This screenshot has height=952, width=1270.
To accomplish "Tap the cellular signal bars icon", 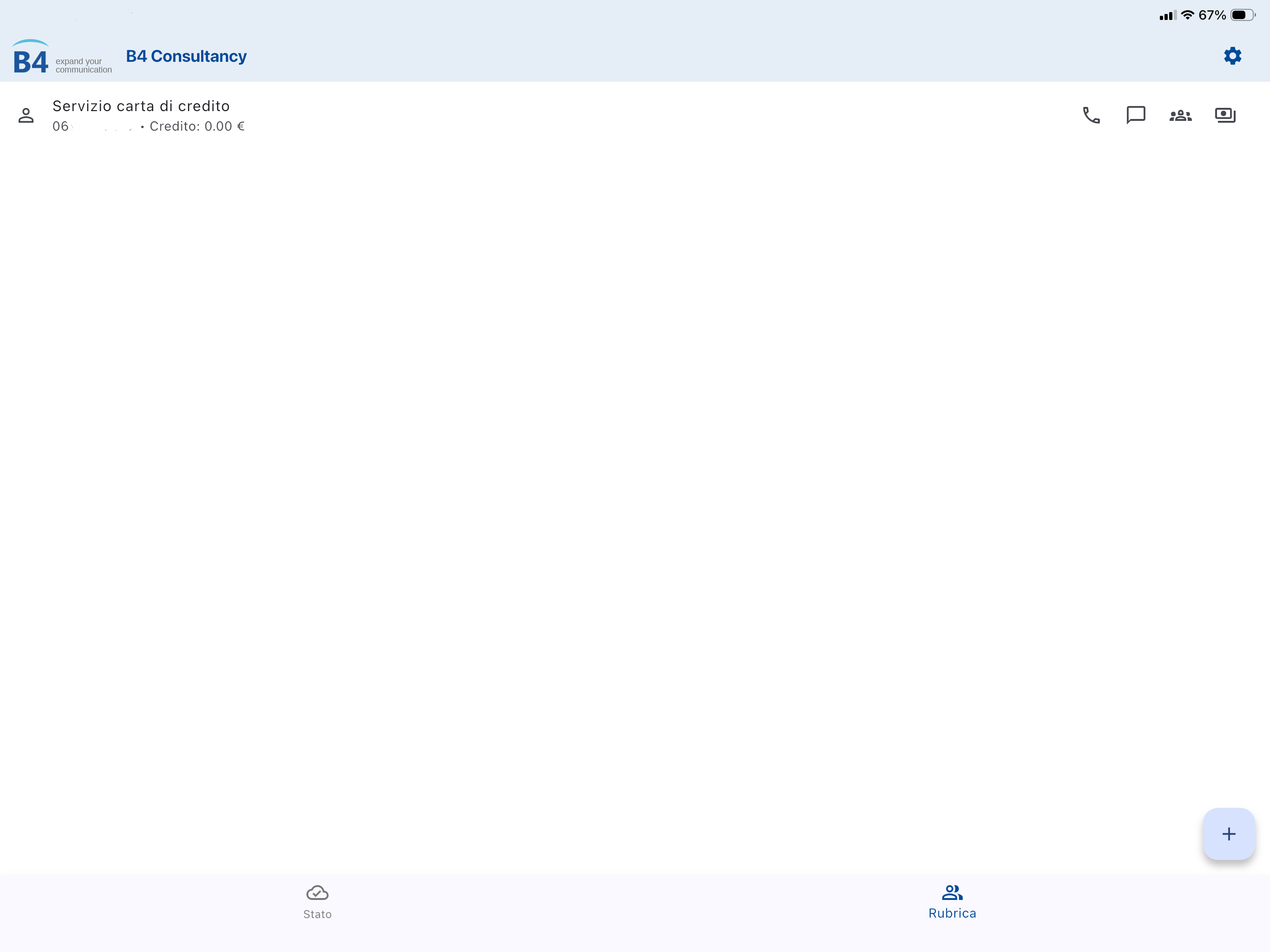I will [x=1168, y=15].
